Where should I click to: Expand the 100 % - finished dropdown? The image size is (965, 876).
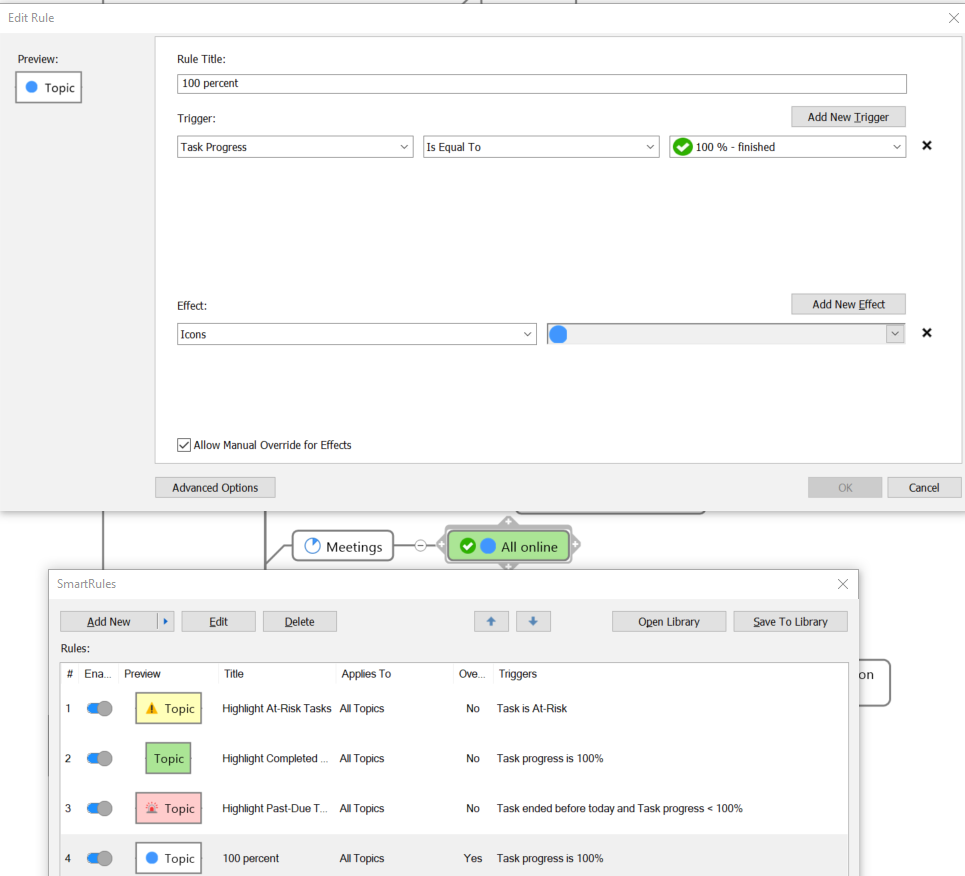tap(896, 147)
